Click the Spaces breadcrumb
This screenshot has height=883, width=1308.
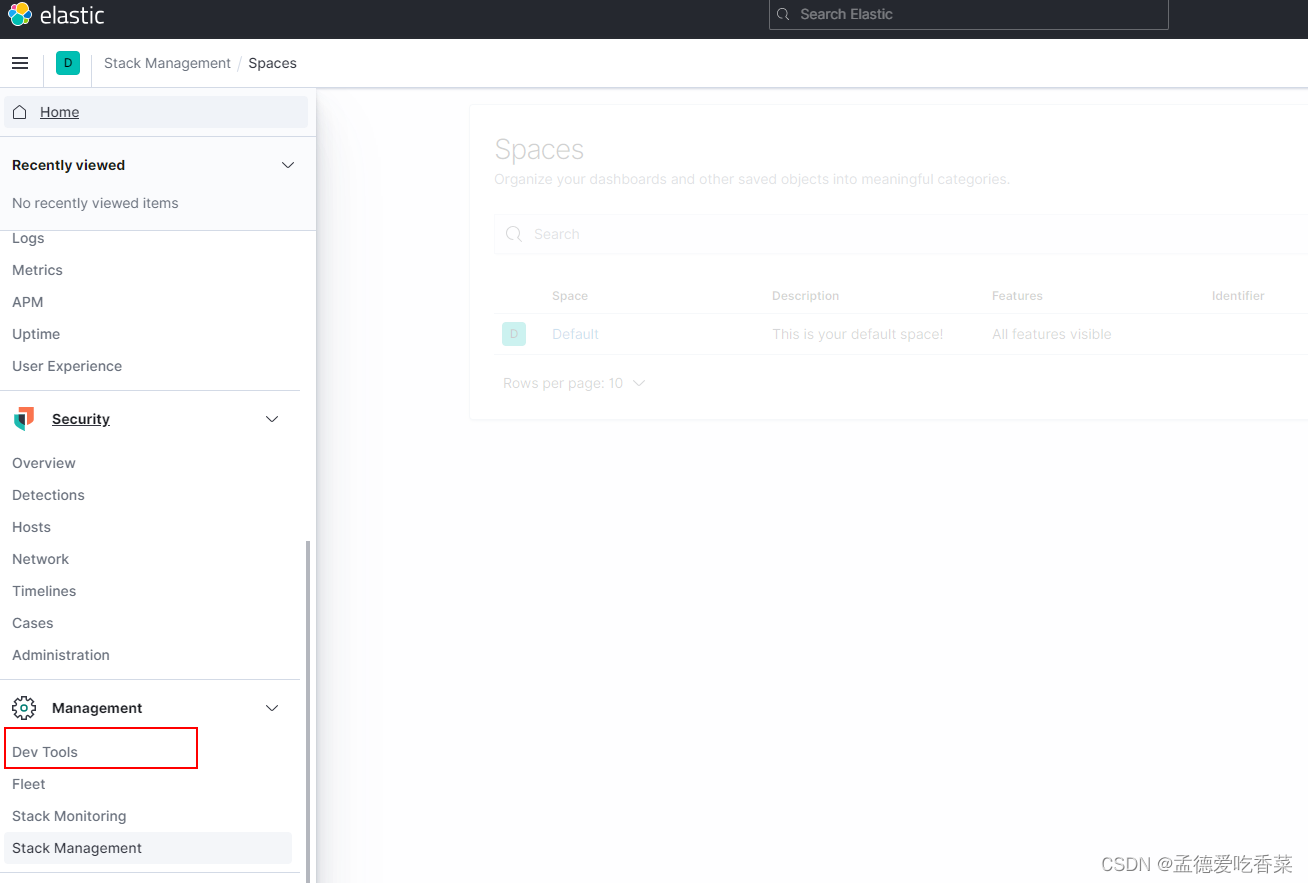pos(272,63)
